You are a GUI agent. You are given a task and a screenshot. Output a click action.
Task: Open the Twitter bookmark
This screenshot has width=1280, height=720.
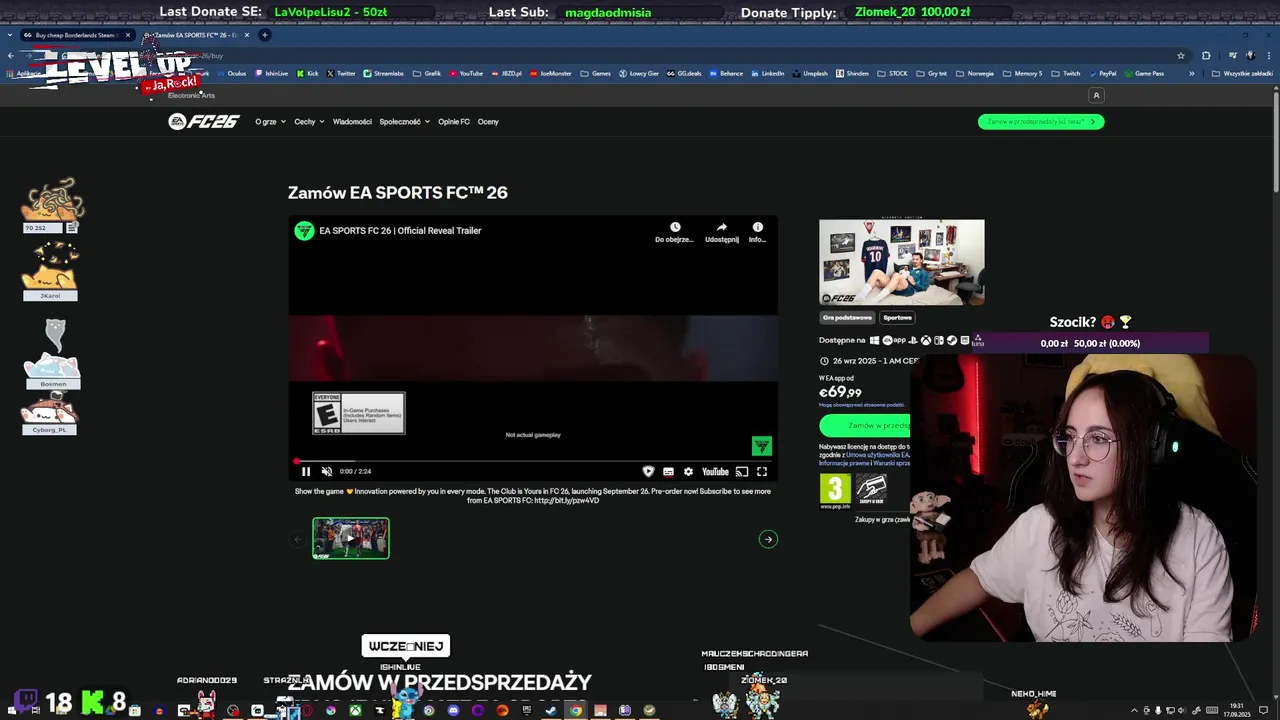[x=341, y=73]
